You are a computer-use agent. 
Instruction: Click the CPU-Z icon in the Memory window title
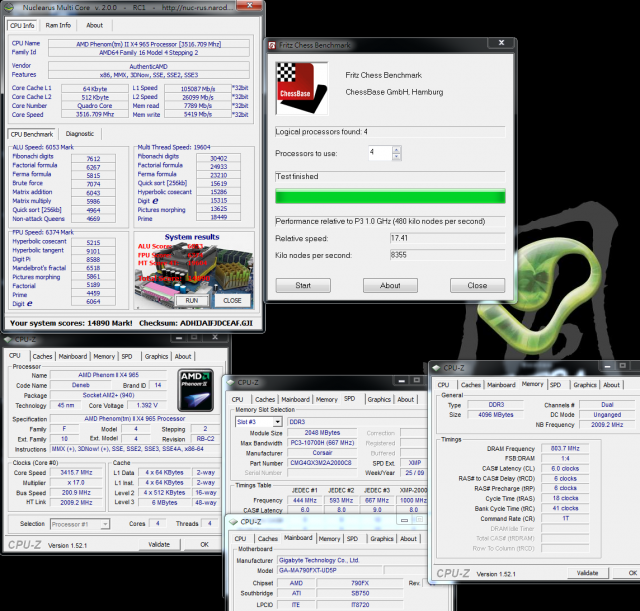[x=437, y=368]
